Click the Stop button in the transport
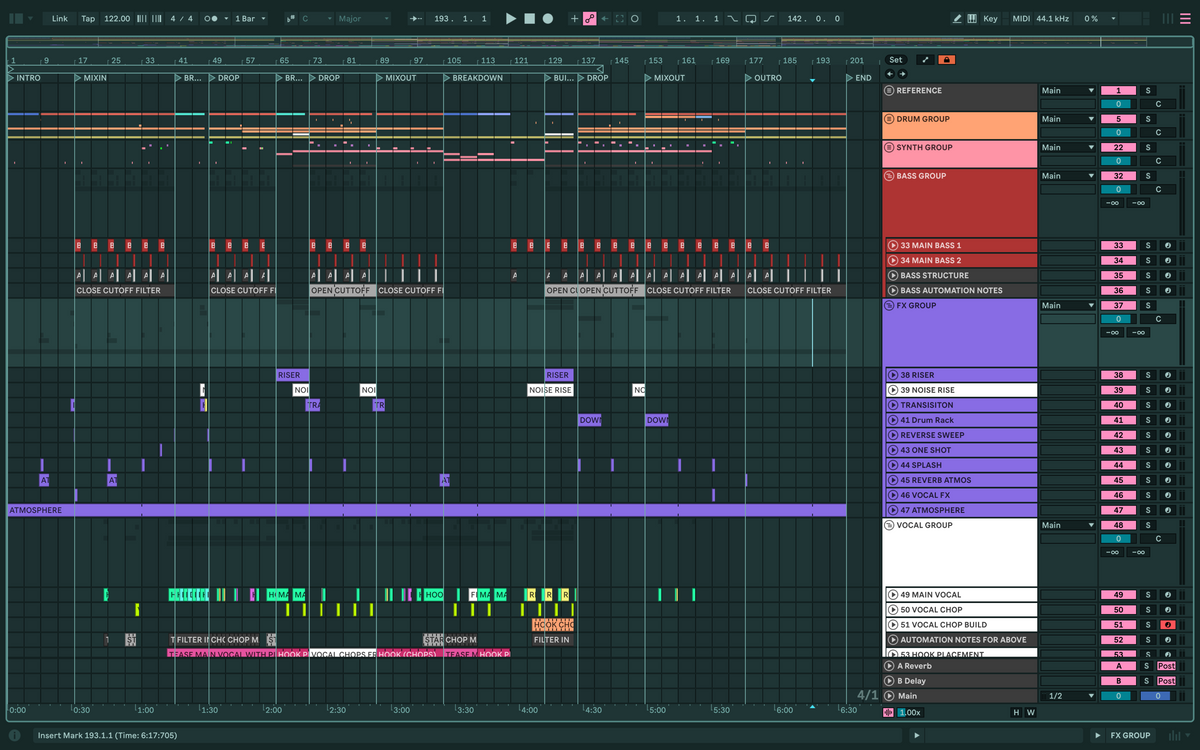 point(530,18)
